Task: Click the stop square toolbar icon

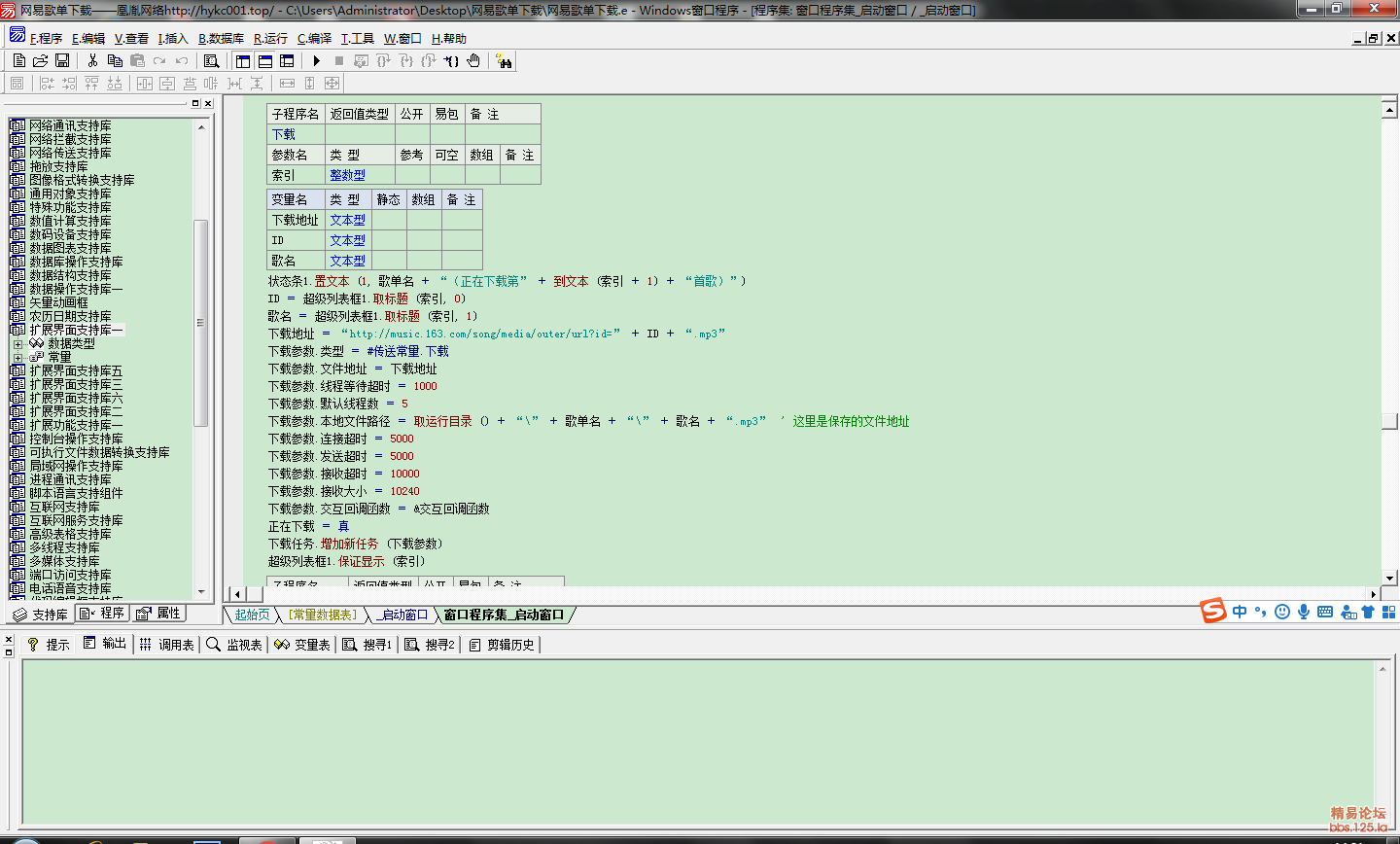Action: click(339, 60)
